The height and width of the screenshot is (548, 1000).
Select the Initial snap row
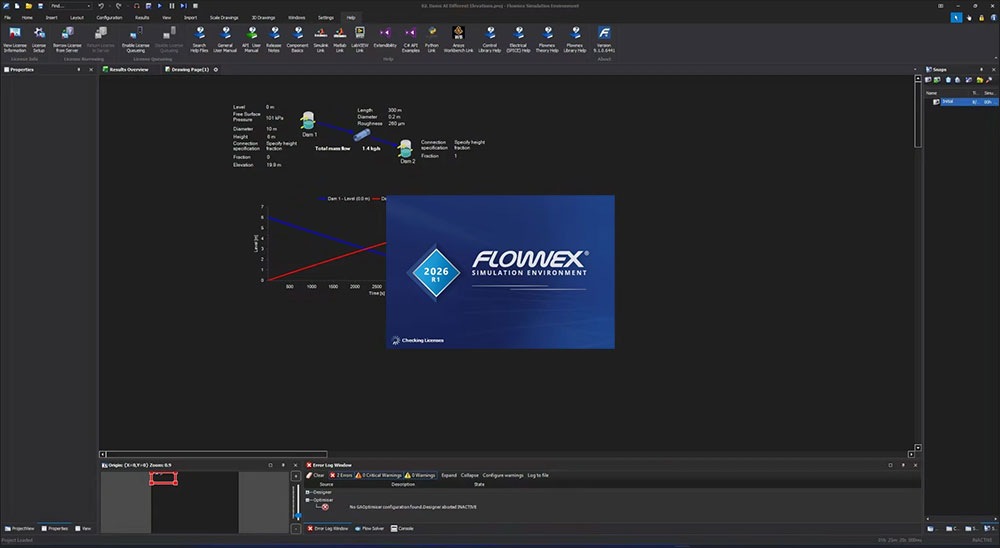[963, 101]
